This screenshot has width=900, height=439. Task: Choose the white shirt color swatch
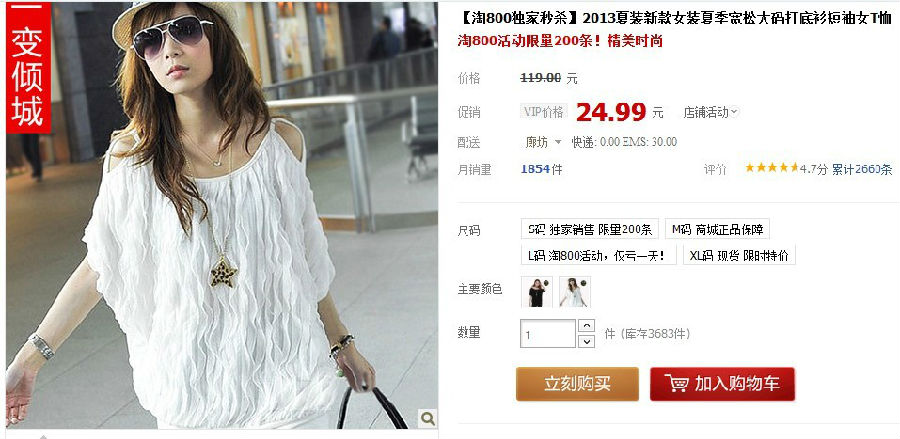[x=575, y=292]
